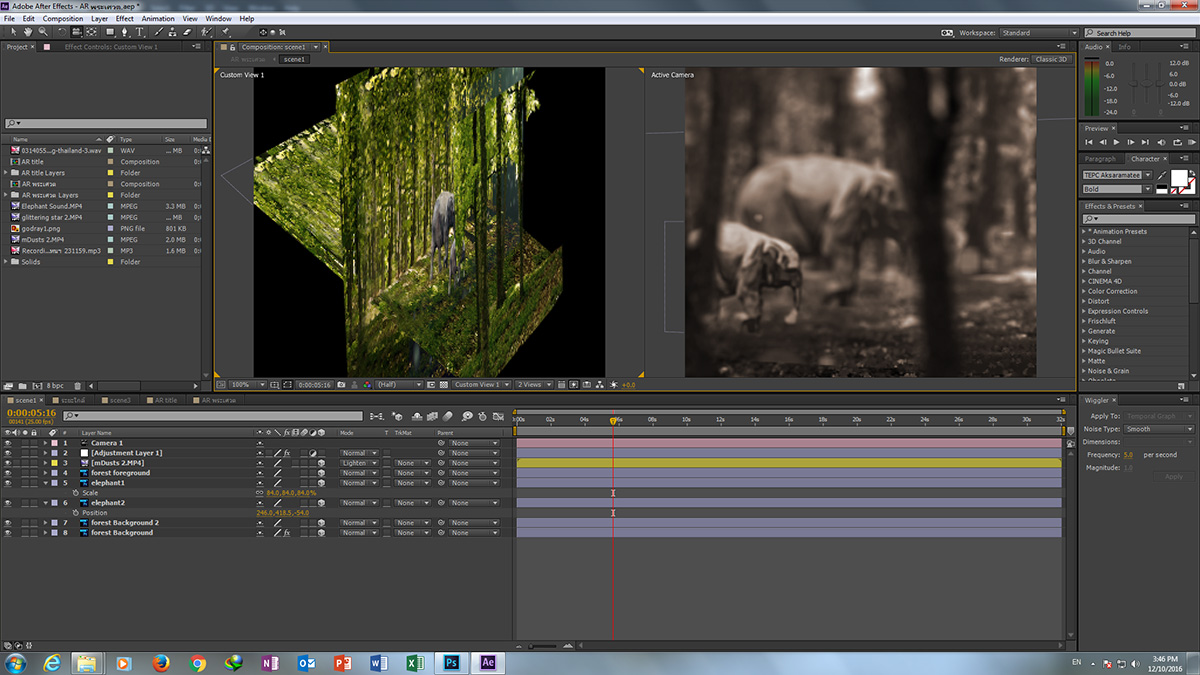Open blending mode dropdown for mDusts 2.MP4
The height and width of the screenshot is (675, 1200).
[359, 463]
